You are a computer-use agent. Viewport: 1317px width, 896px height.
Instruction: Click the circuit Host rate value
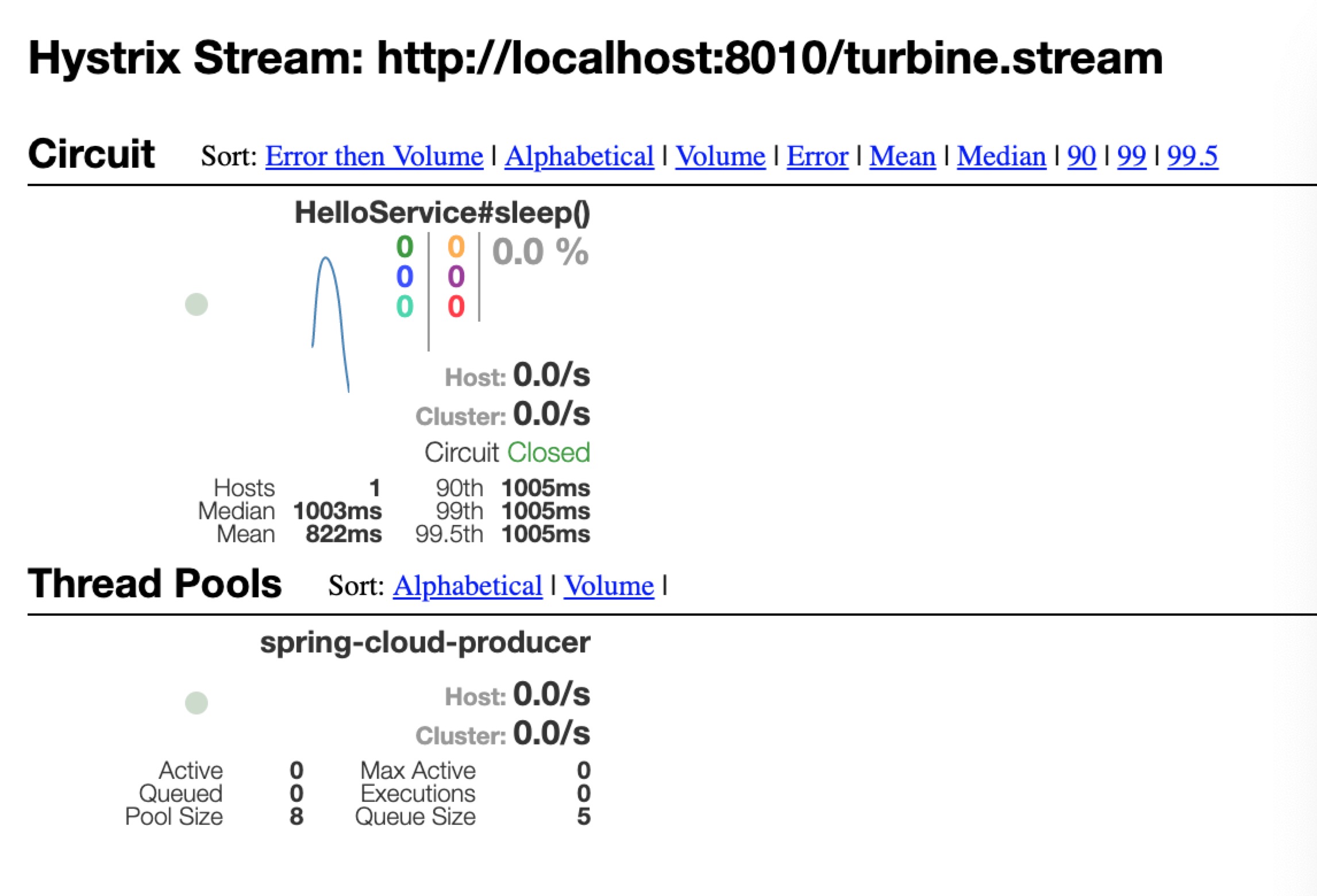pos(552,375)
